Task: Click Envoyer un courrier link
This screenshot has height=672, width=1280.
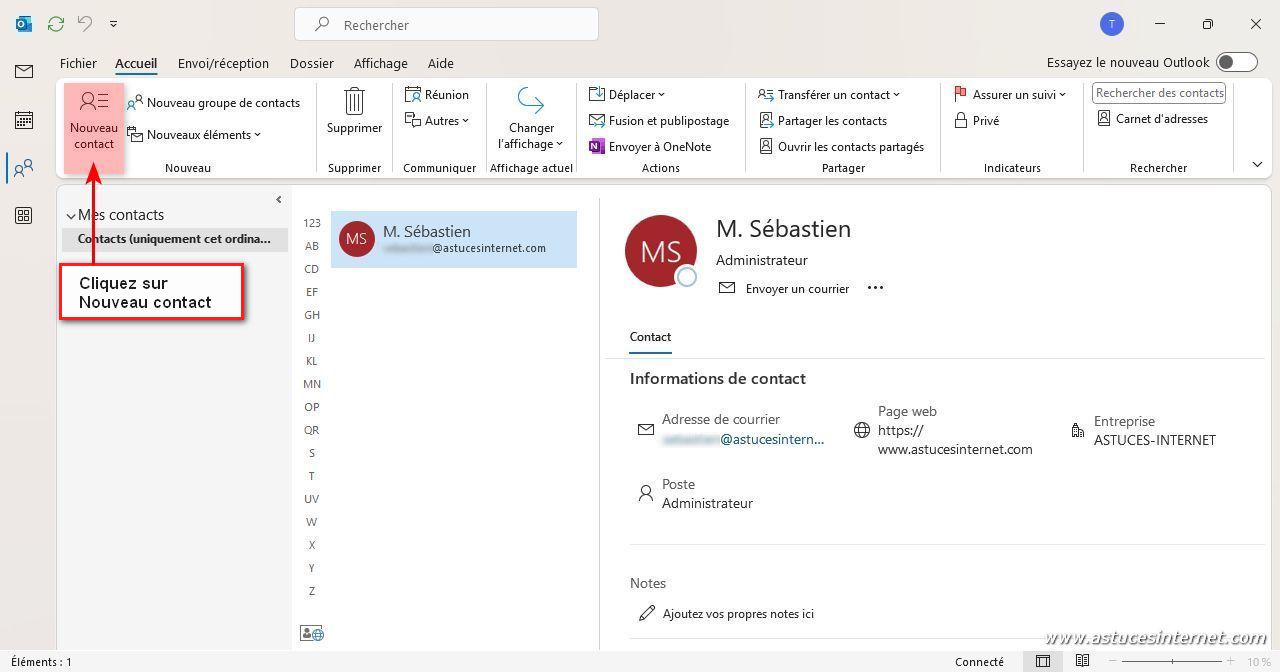Action: (x=784, y=289)
